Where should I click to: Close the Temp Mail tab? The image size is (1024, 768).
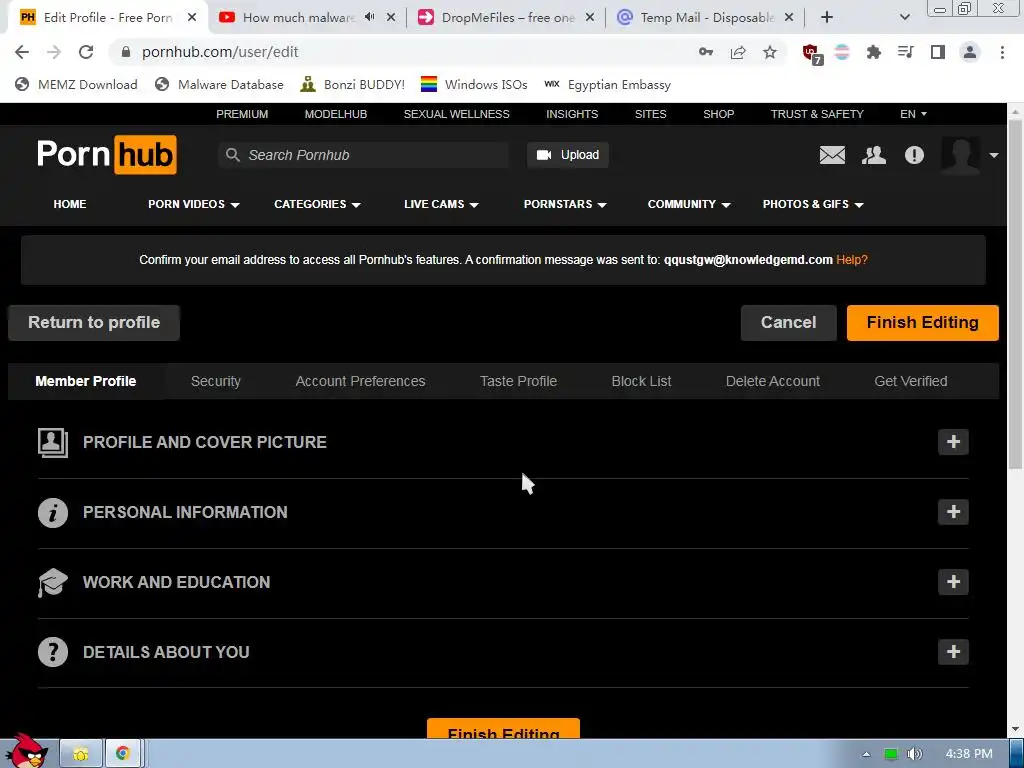[789, 18]
